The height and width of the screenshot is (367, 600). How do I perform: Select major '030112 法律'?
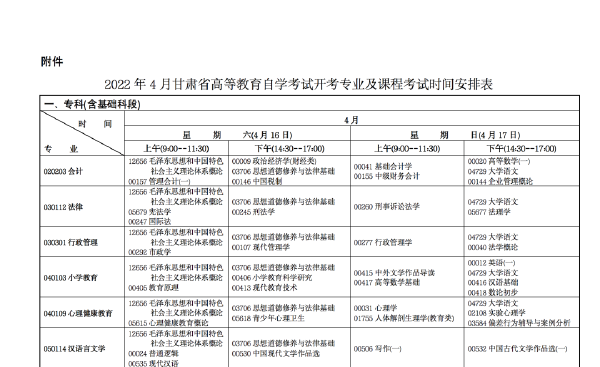(x=63, y=207)
